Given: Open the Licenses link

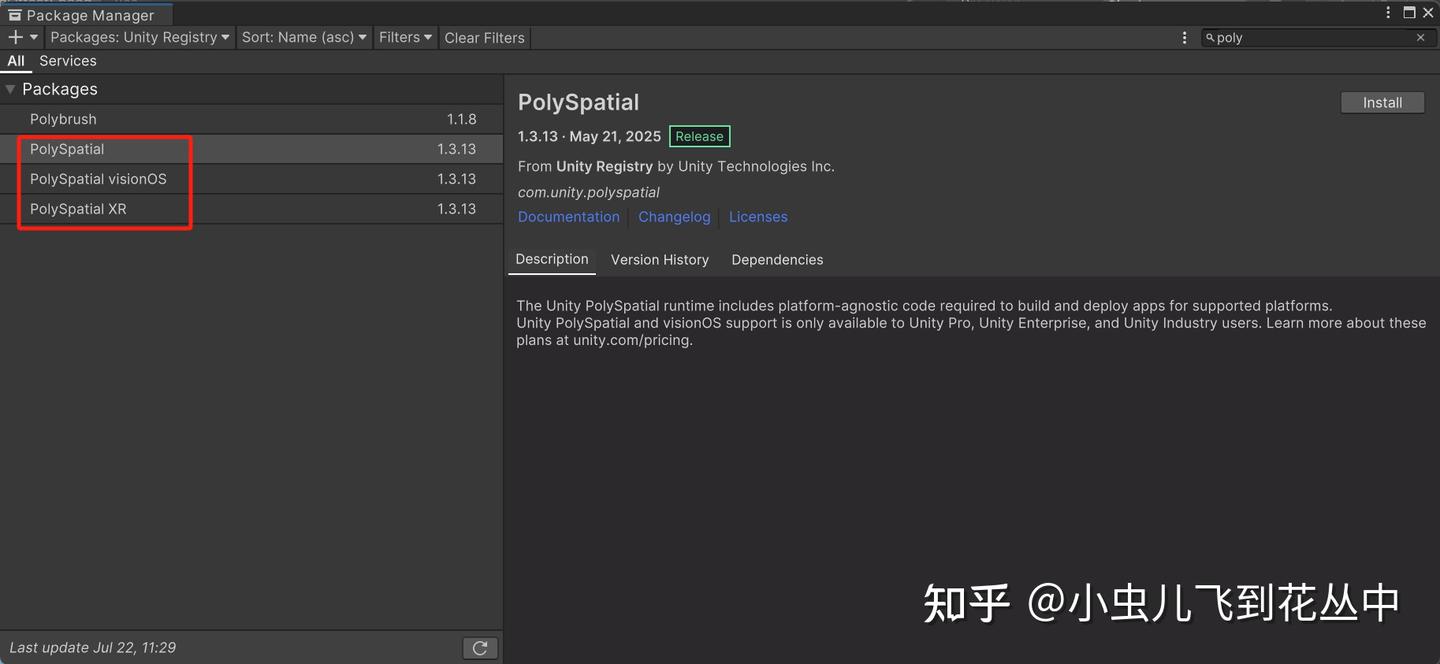Looking at the screenshot, I should click(x=758, y=217).
